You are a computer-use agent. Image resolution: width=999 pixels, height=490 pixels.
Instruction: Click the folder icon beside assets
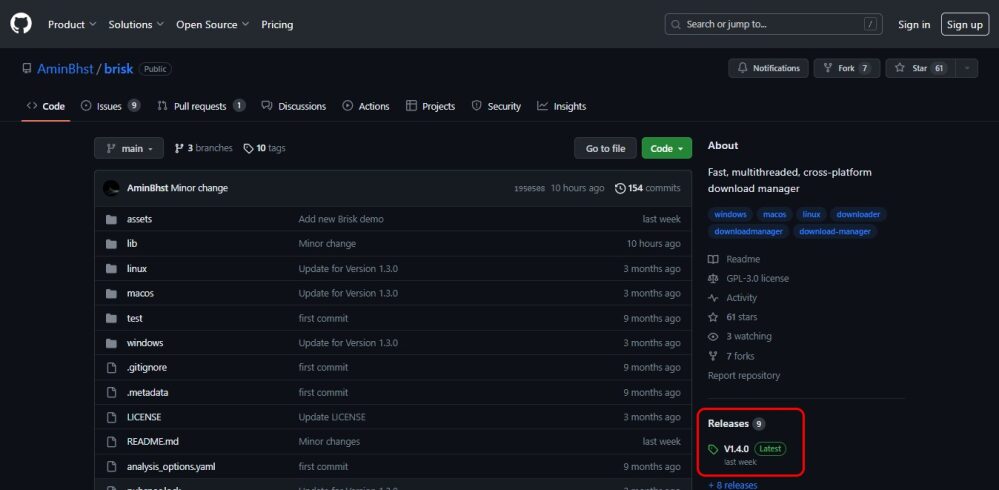click(x=111, y=219)
